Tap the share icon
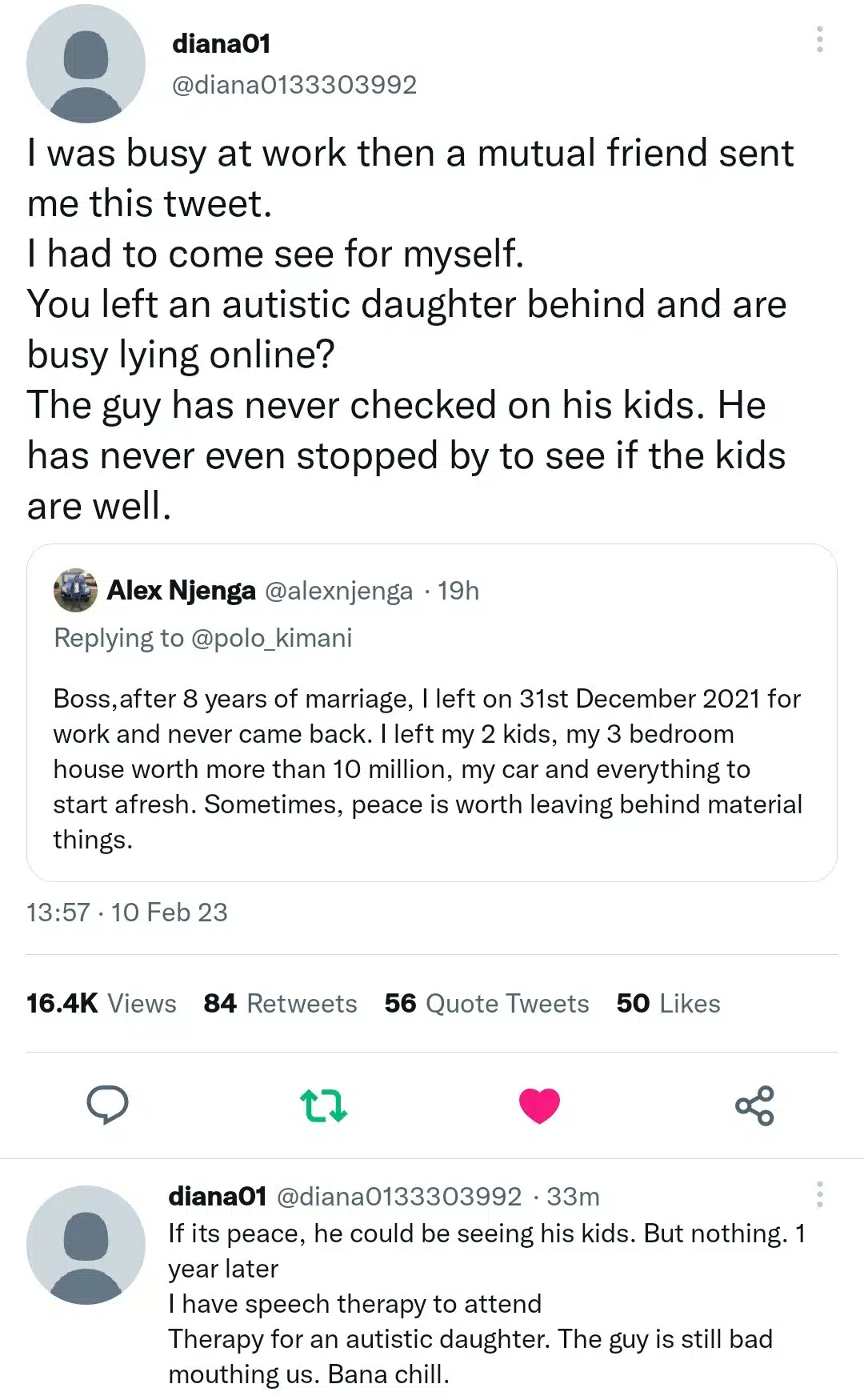Viewport: 864px width, 1400px height. pyautogui.click(x=754, y=1105)
